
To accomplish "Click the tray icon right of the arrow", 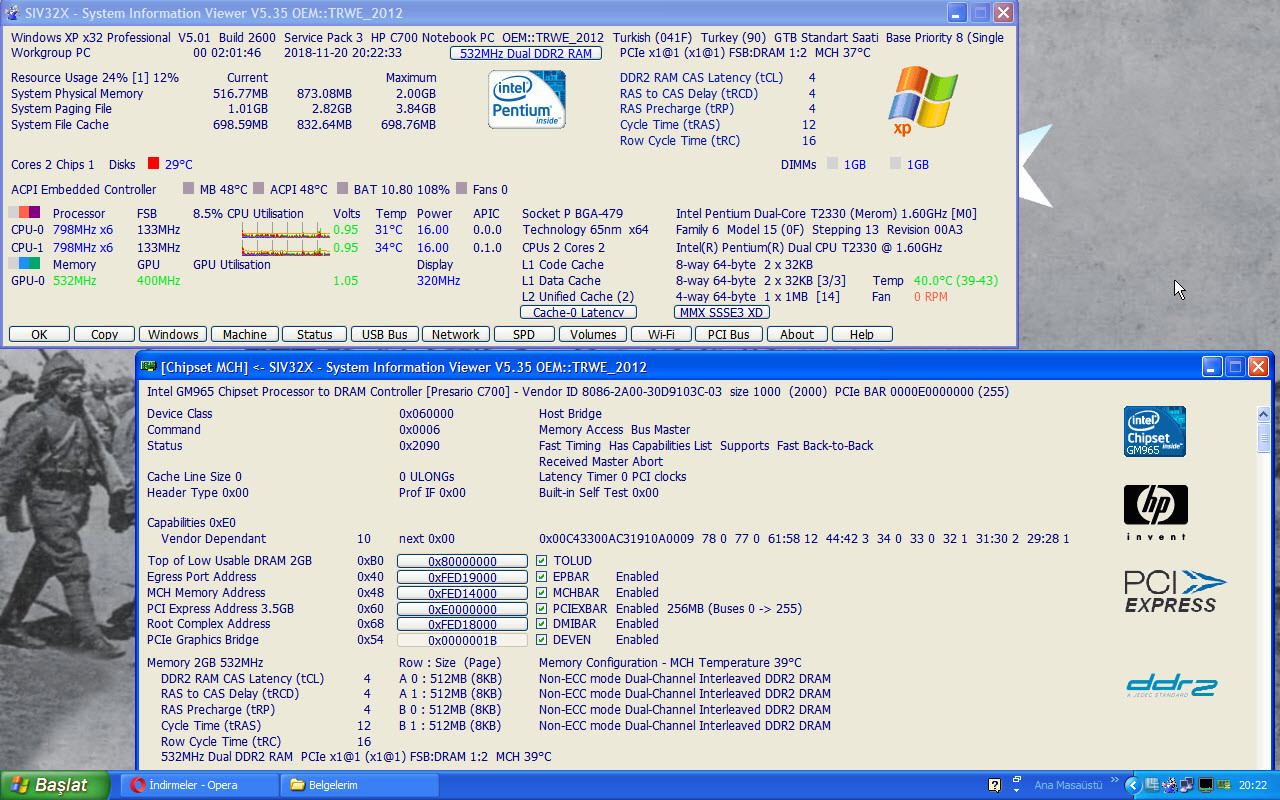I will [1152, 785].
